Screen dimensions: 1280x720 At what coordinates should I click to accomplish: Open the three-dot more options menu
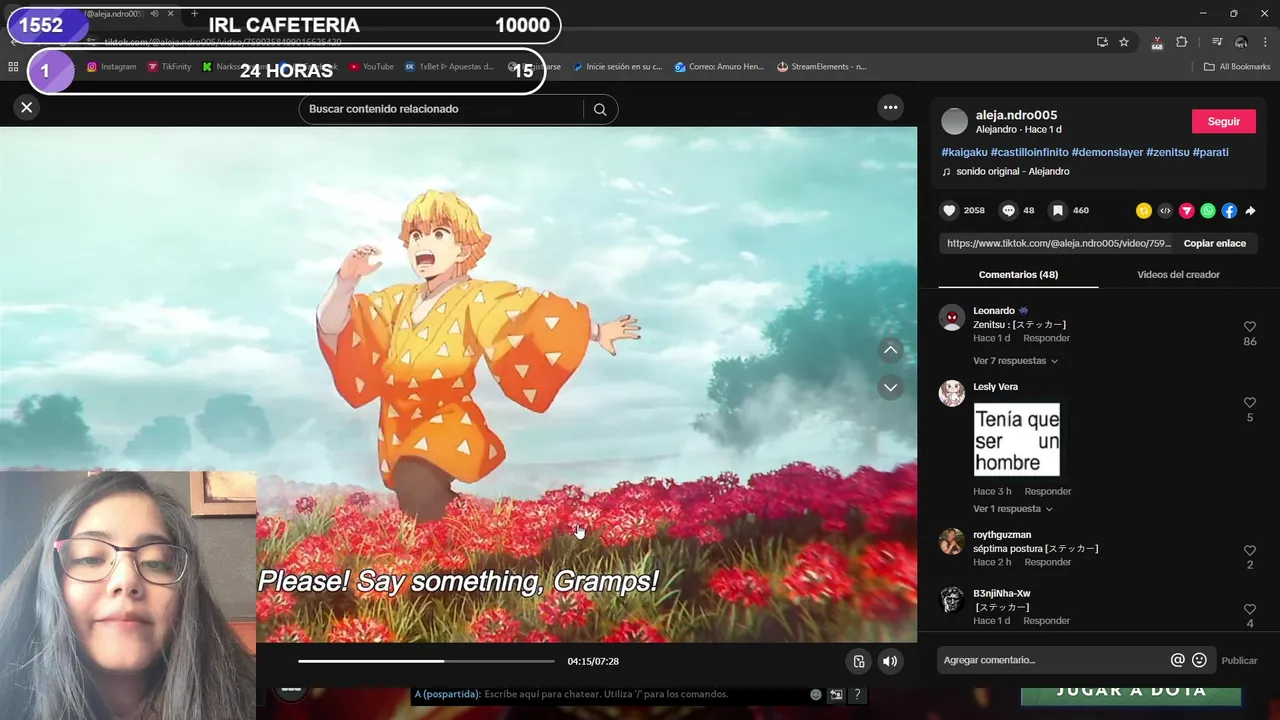point(890,107)
